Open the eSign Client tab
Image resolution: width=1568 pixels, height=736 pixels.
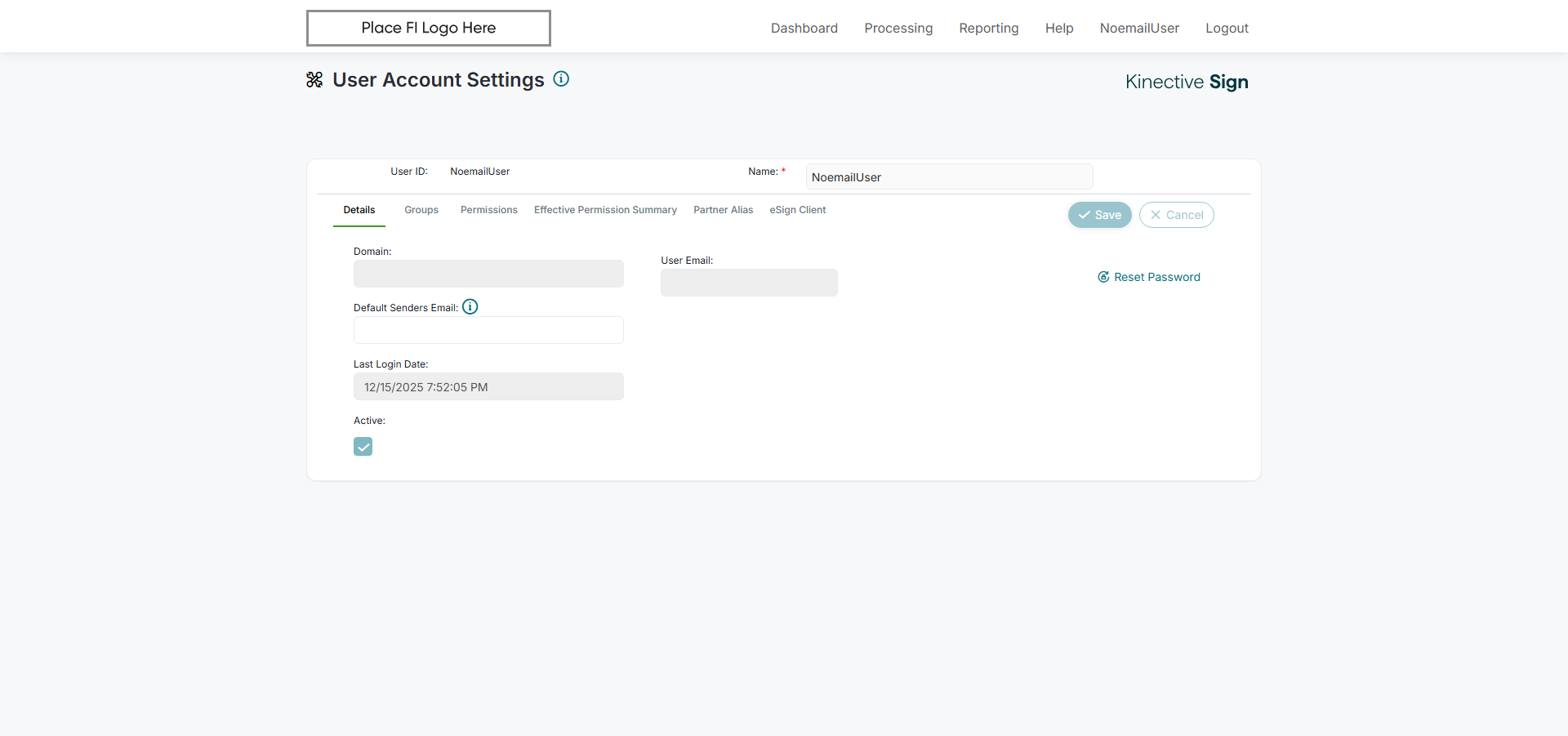click(798, 210)
